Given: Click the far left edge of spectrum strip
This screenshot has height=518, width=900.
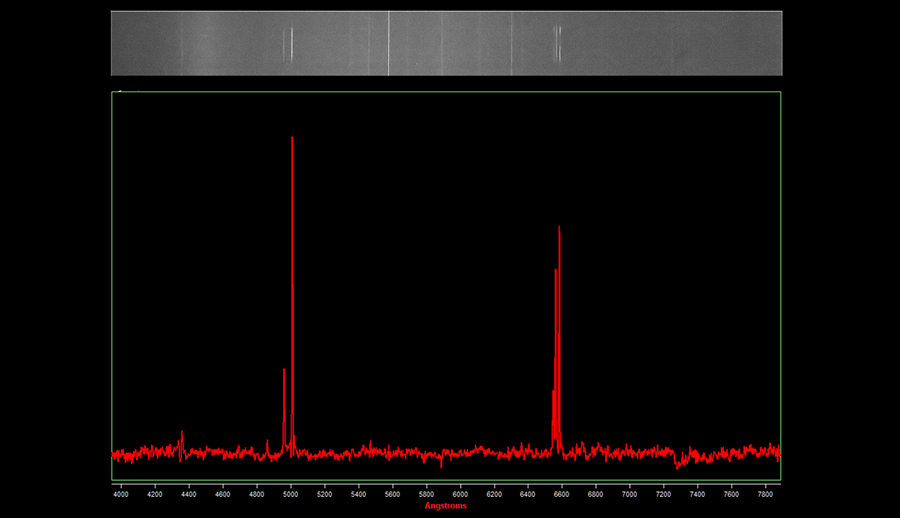Looking at the screenshot, I should point(114,43).
